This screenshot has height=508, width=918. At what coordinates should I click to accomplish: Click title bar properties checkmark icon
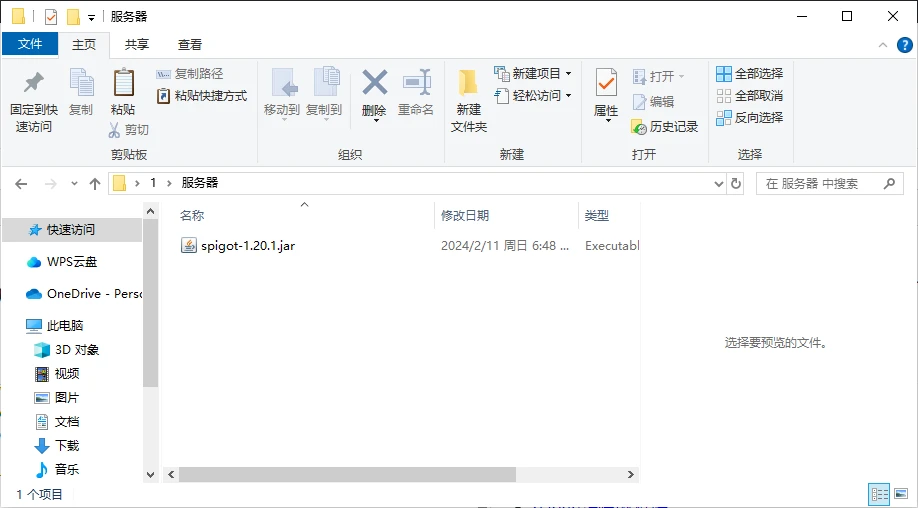point(51,17)
